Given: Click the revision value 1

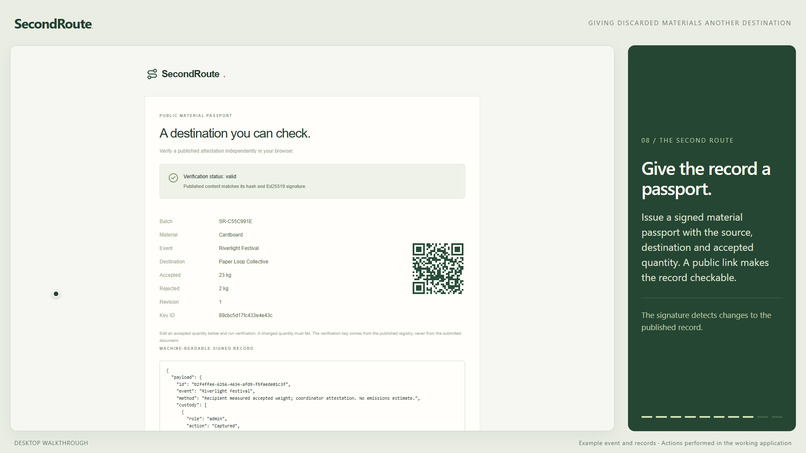Looking at the screenshot, I should coord(220,302).
